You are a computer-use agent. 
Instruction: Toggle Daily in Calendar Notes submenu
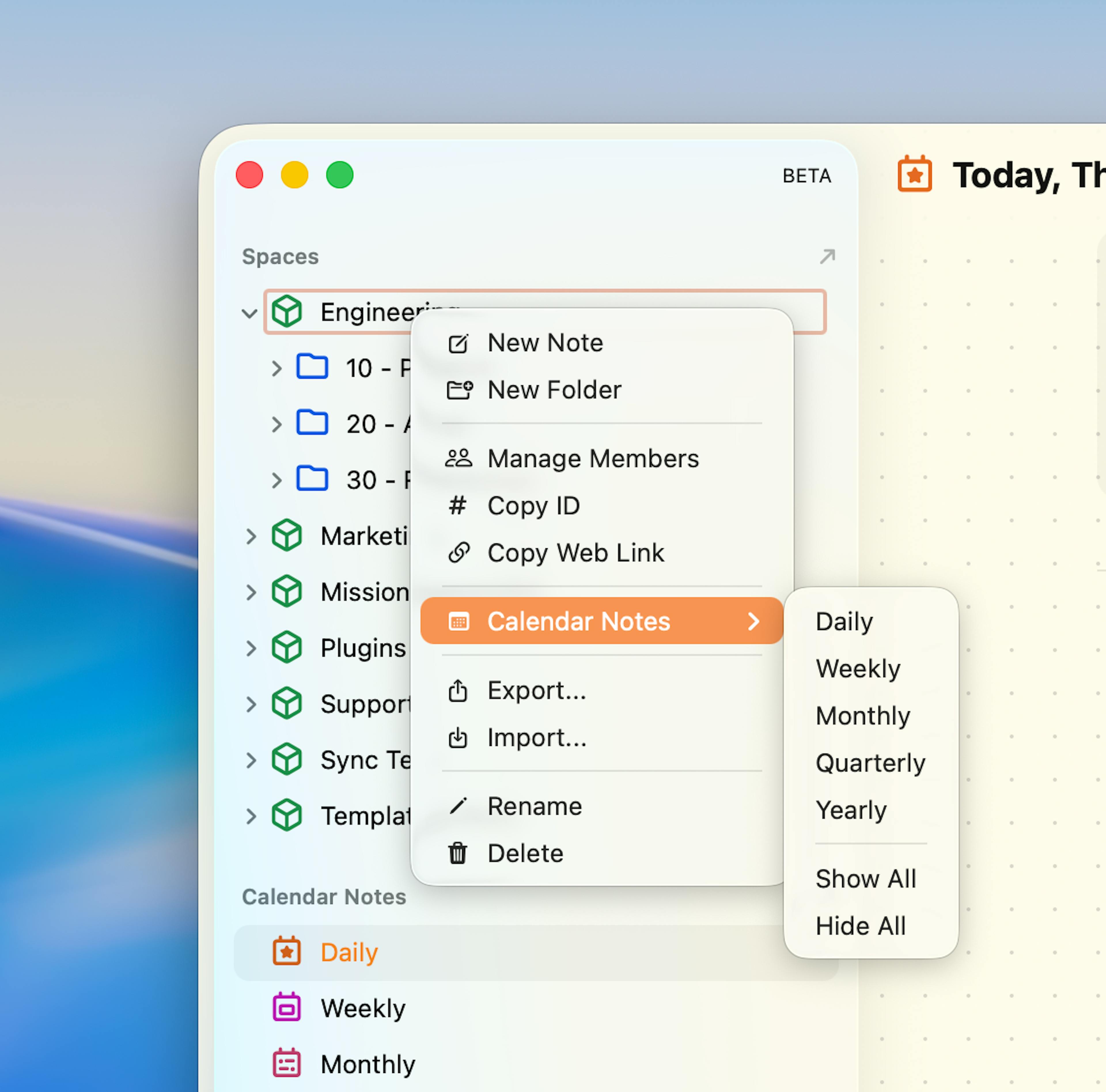(844, 621)
